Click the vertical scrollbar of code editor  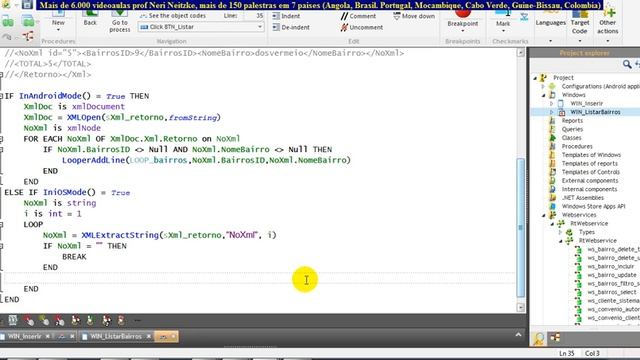pos(520,227)
